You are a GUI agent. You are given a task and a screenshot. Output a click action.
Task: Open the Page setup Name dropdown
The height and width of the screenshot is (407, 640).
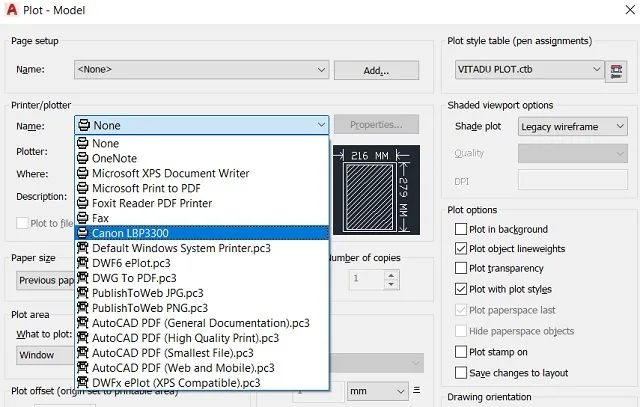(201, 70)
